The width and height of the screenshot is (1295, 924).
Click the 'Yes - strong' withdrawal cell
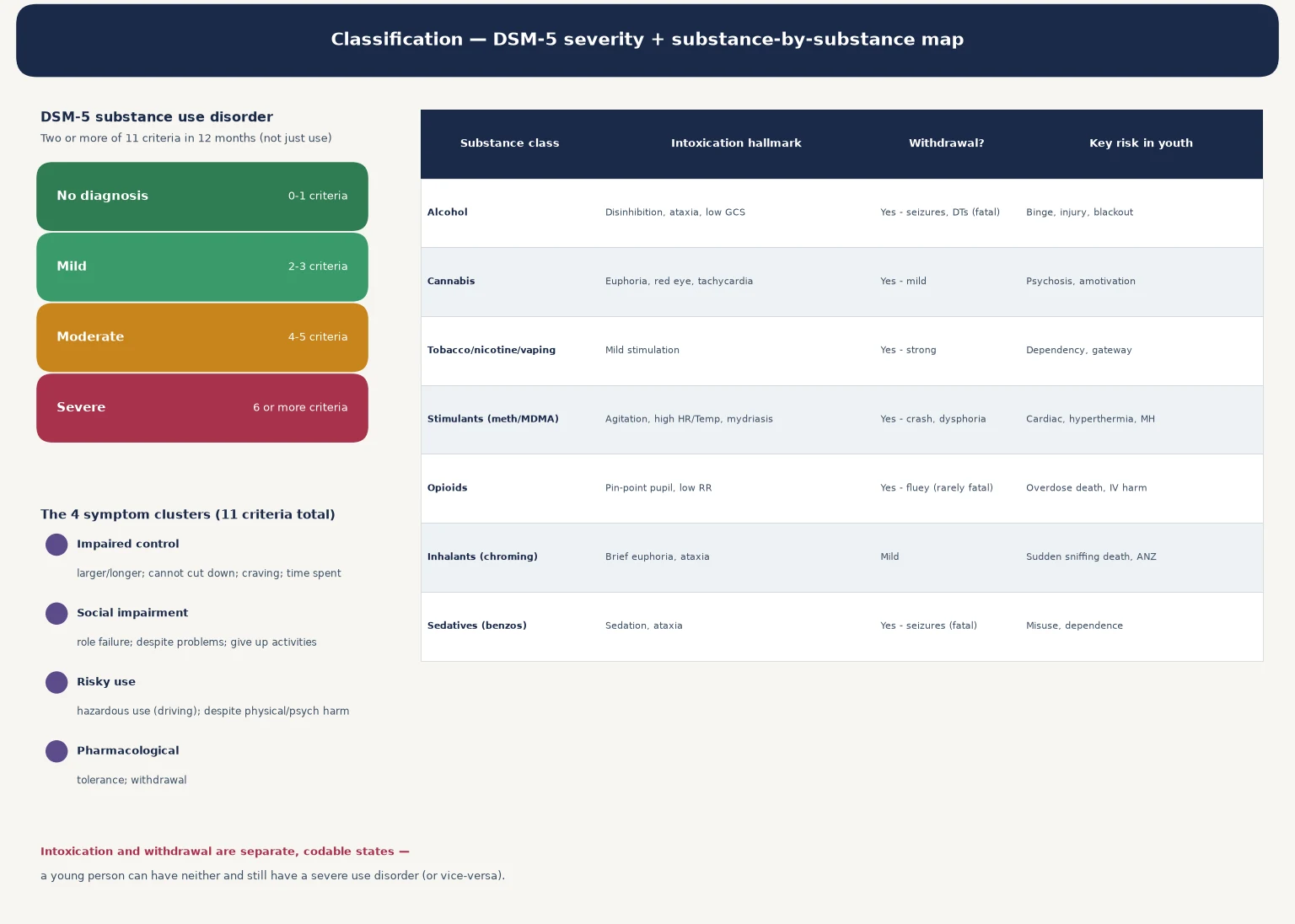point(908,350)
